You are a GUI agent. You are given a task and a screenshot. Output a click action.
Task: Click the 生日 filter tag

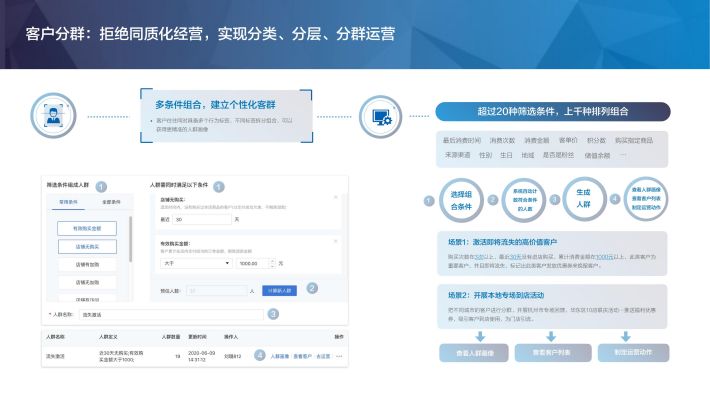click(506, 155)
